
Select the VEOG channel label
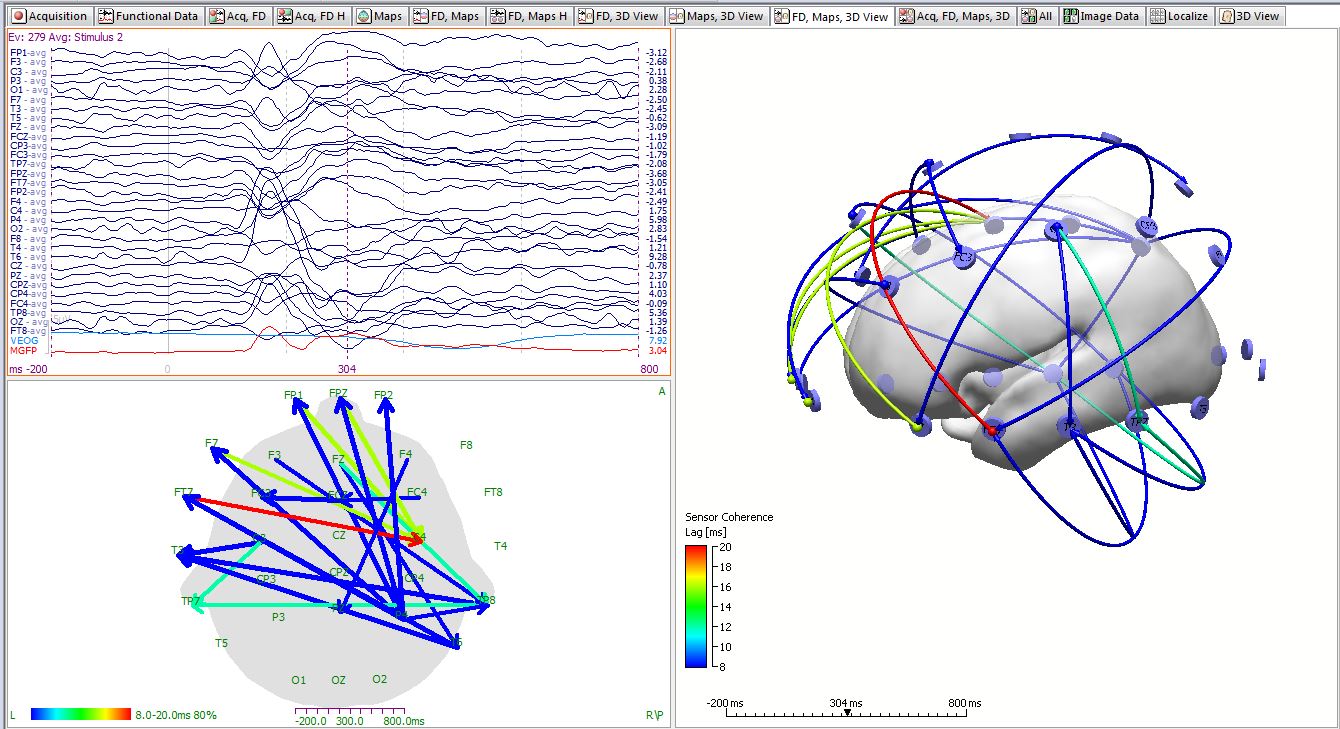point(24,341)
